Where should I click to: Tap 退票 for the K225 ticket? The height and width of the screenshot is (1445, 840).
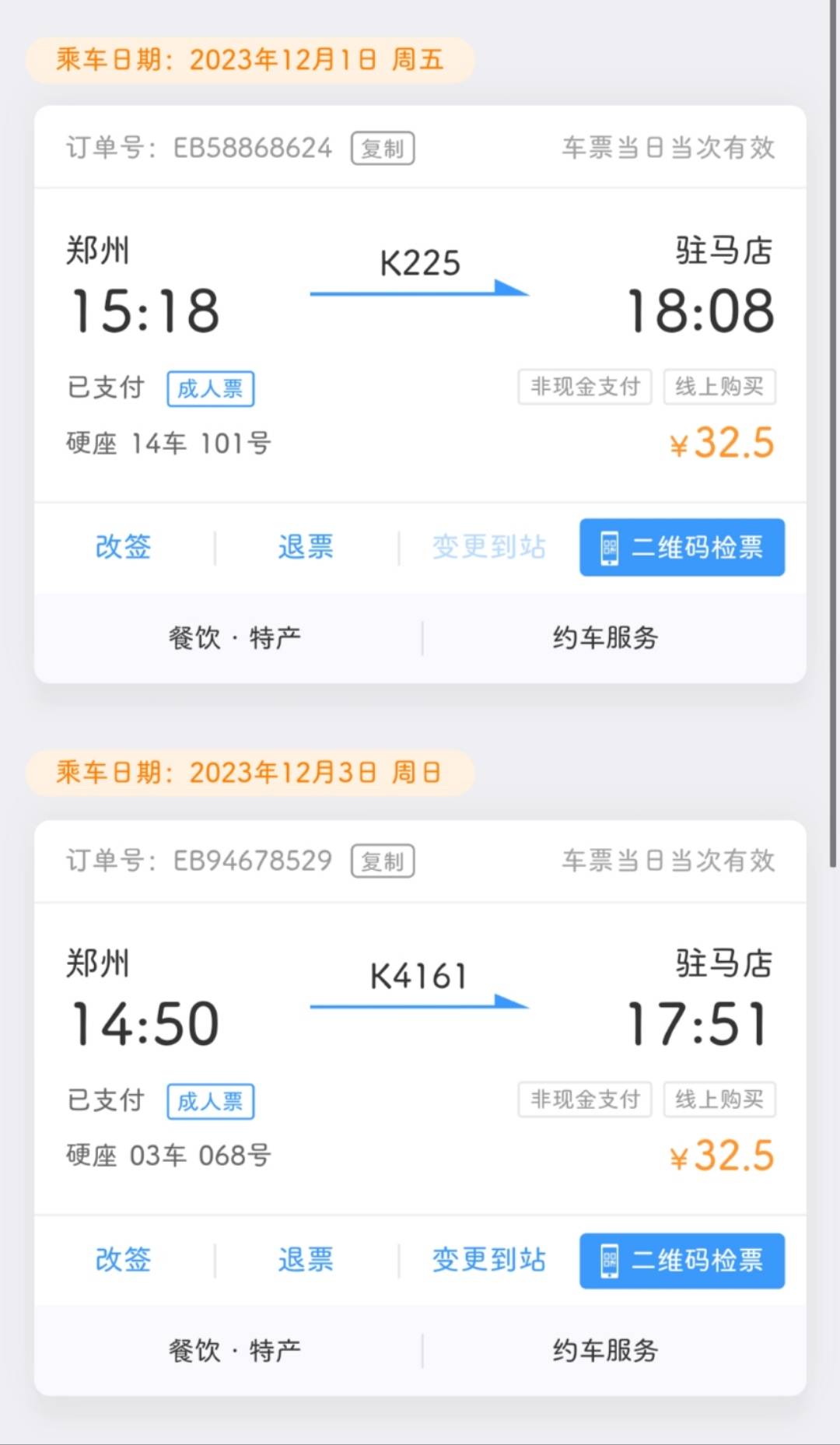[306, 547]
